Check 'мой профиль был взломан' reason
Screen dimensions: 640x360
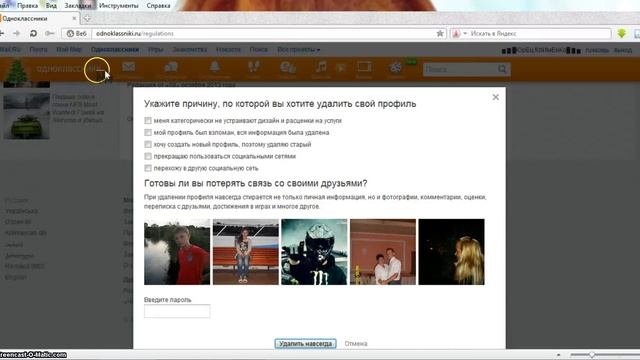point(148,133)
